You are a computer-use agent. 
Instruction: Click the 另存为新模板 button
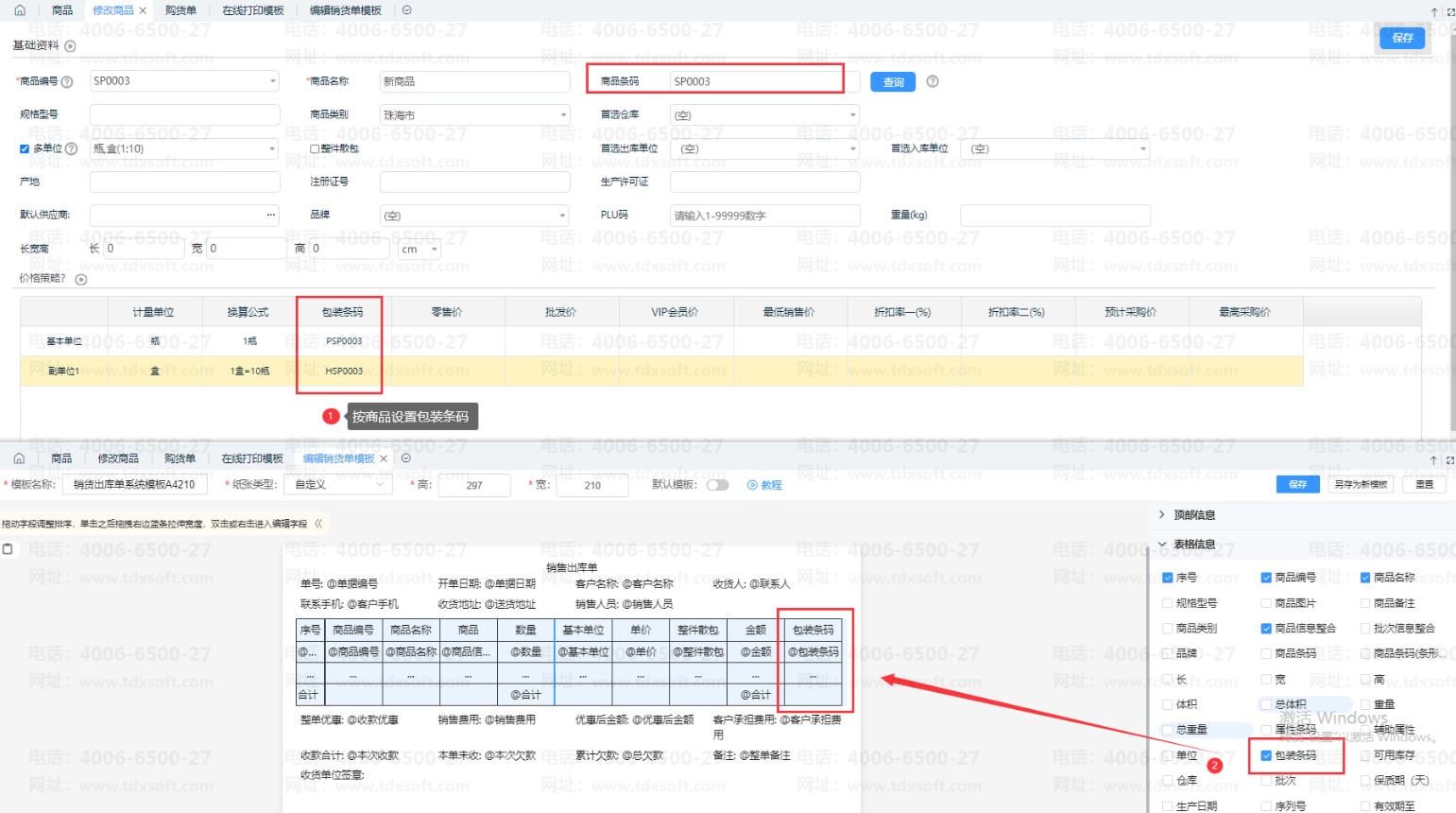click(1361, 484)
